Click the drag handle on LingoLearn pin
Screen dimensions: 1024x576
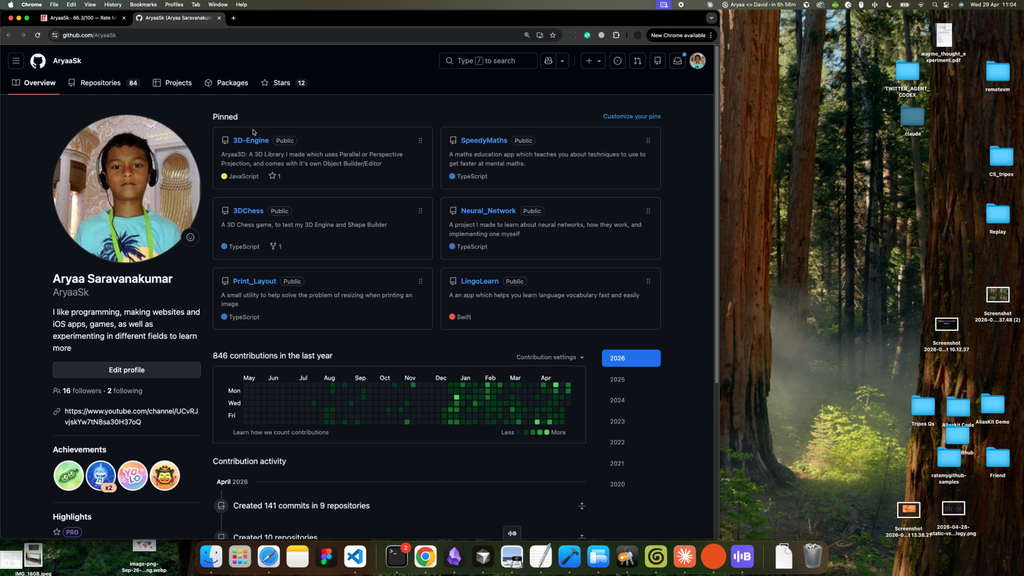[648, 281]
